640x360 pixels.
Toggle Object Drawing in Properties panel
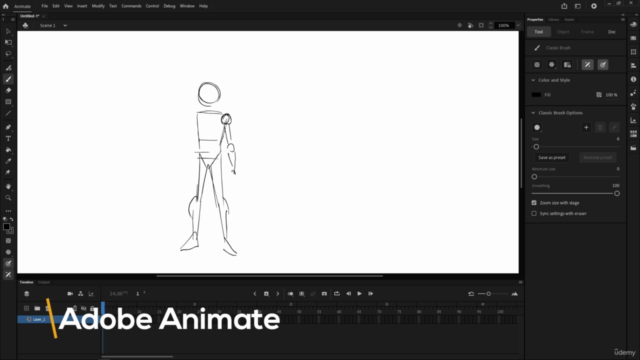(x=537, y=65)
